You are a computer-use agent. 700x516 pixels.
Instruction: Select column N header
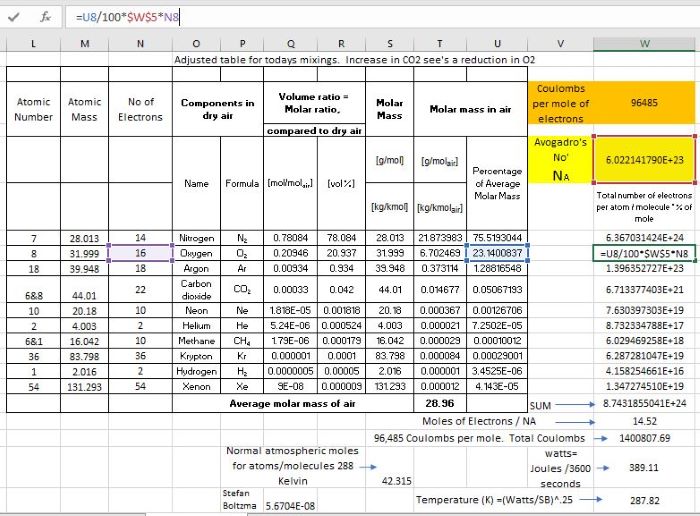point(140,44)
